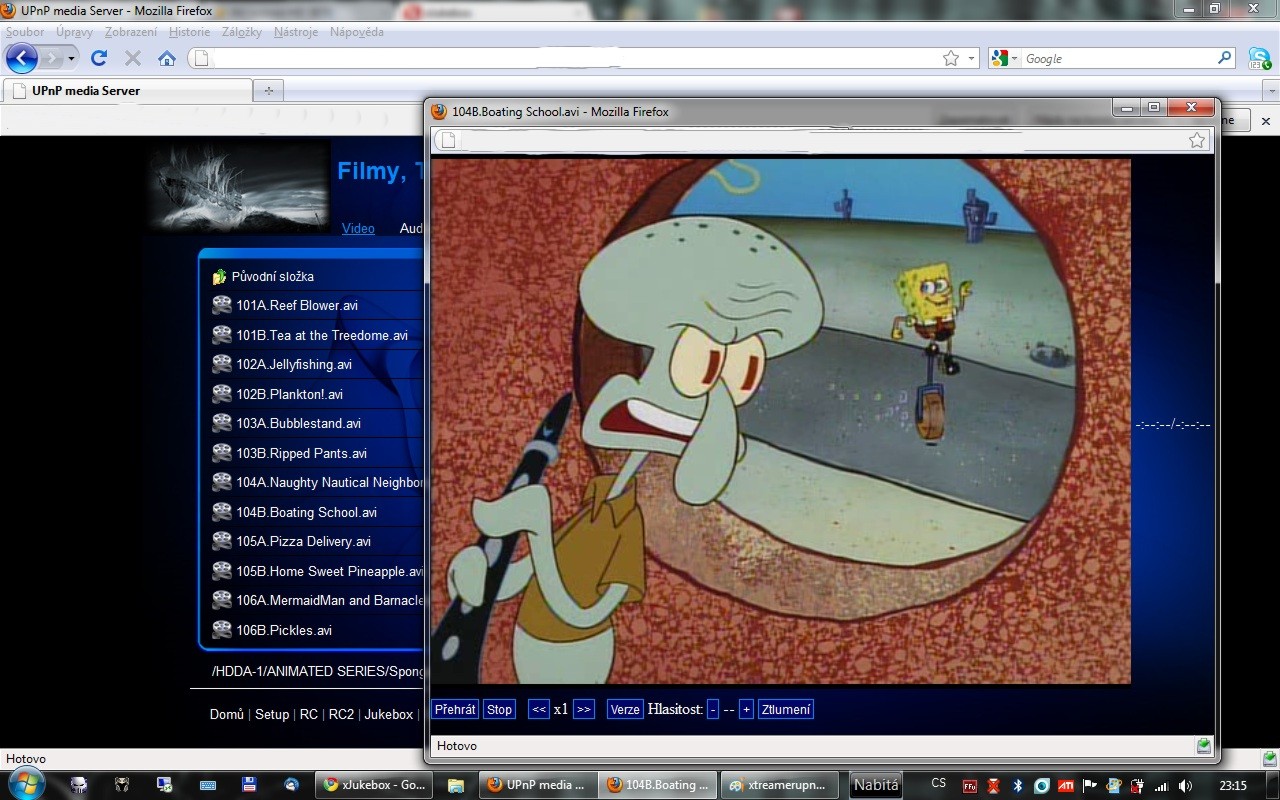This screenshot has width=1280, height=800.
Task: Open 101A.Reef Blower.avi
Action: click(x=297, y=305)
